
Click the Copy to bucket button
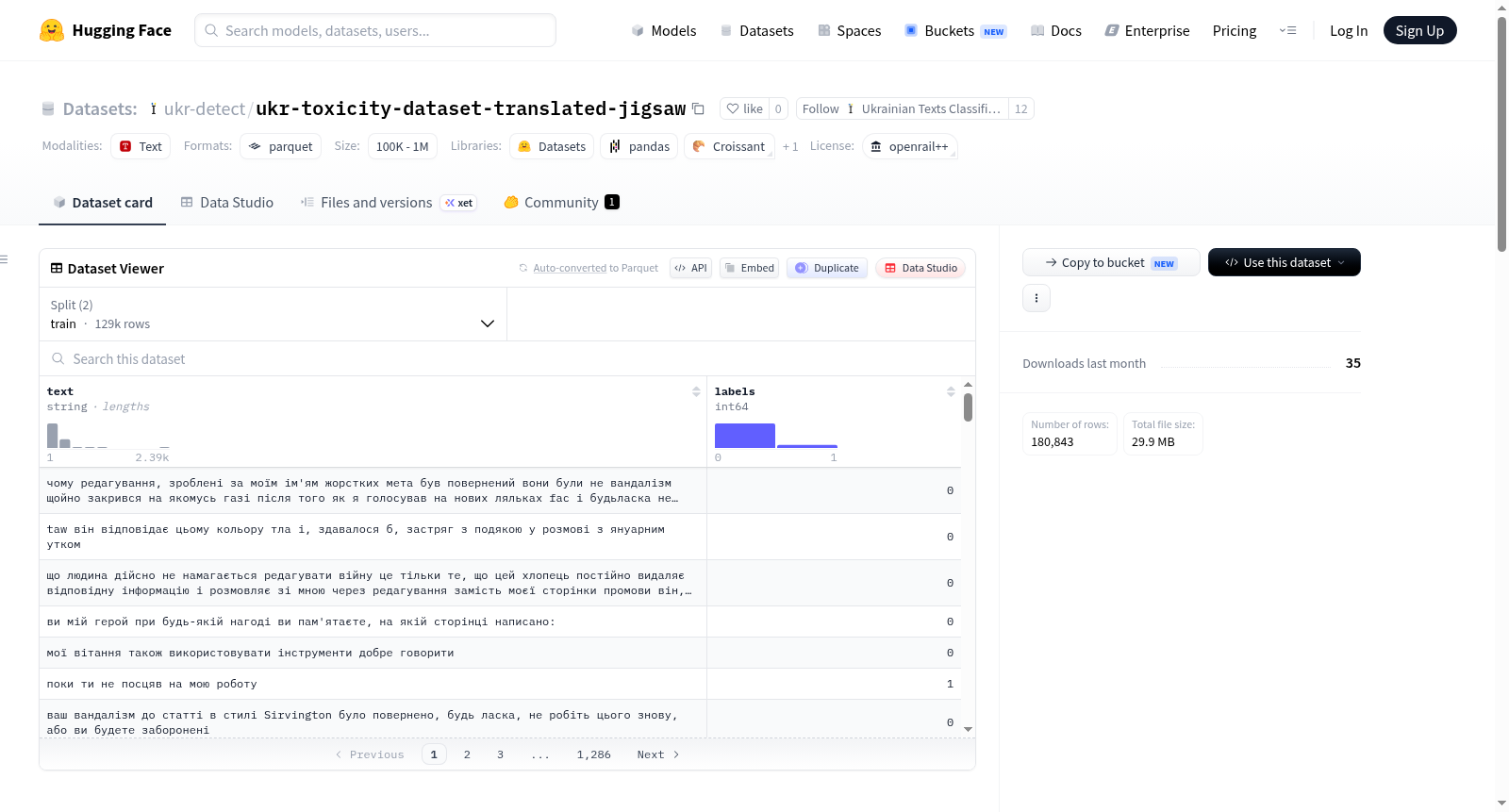(x=1111, y=262)
